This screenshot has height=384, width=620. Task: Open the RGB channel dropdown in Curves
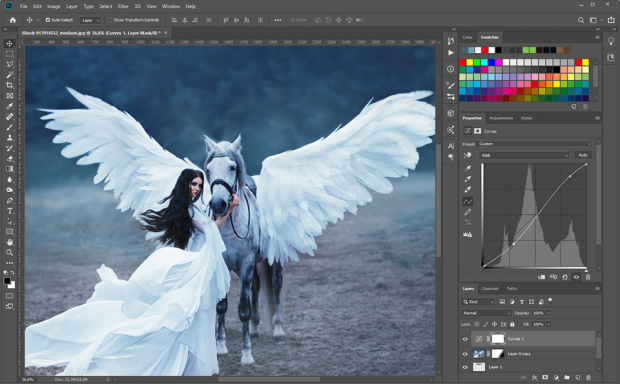524,155
